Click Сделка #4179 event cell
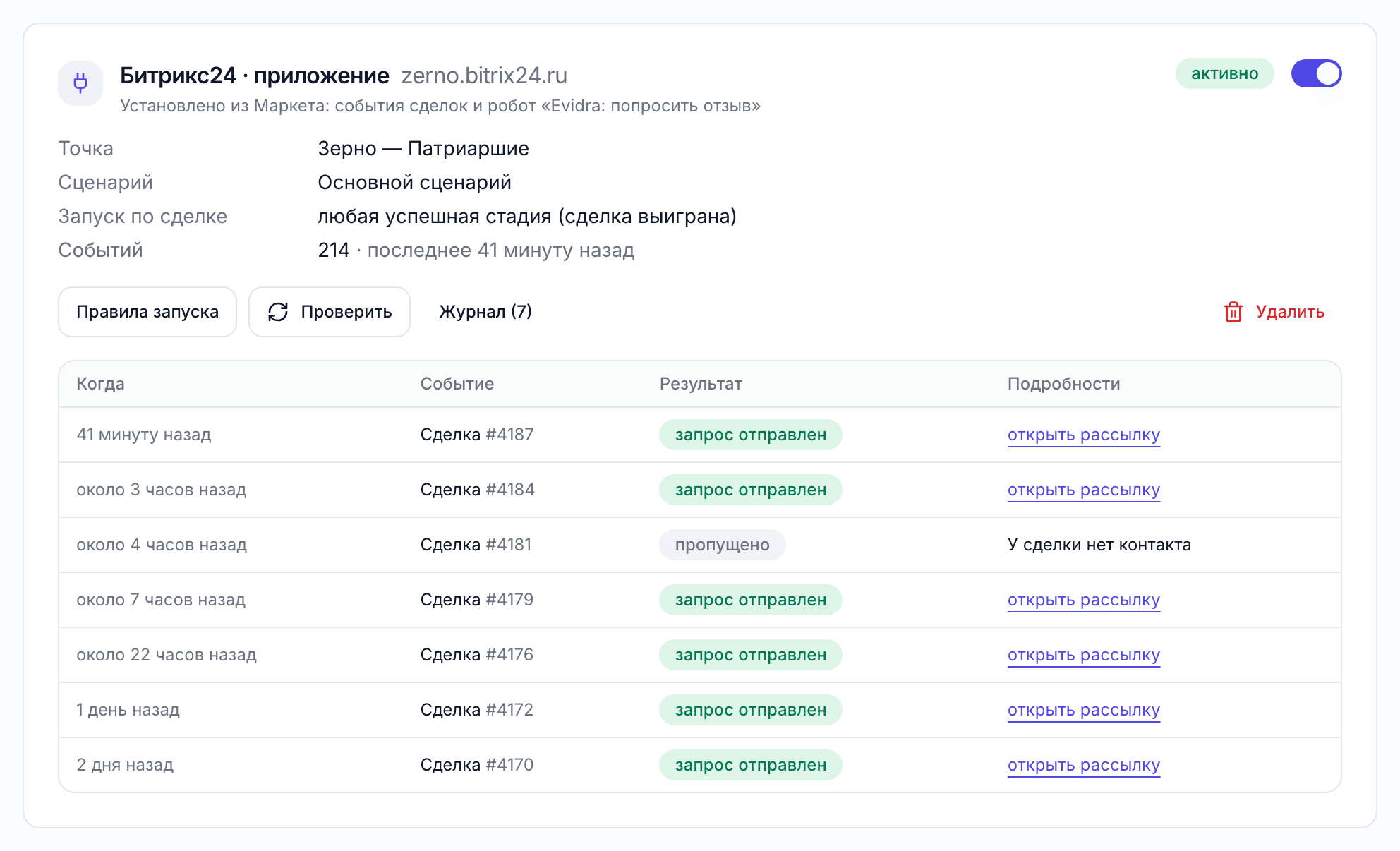The width and height of the screenshot is (1400, 851). [477, 600]
